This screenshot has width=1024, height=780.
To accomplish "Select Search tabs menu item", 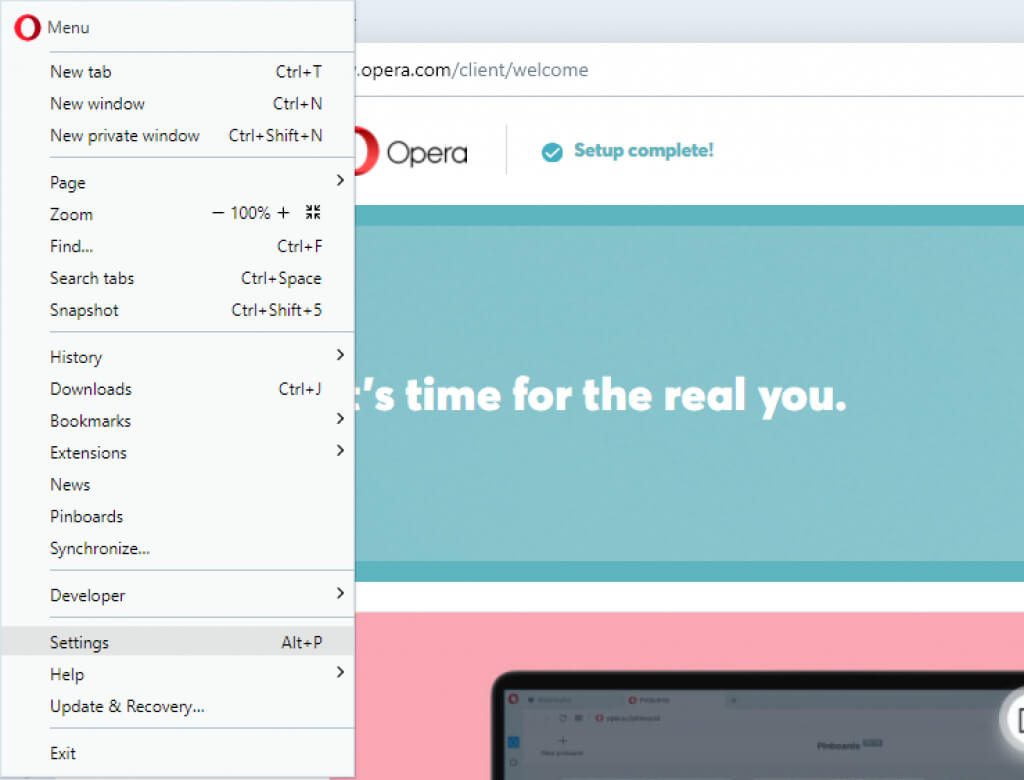I will 178,278.
